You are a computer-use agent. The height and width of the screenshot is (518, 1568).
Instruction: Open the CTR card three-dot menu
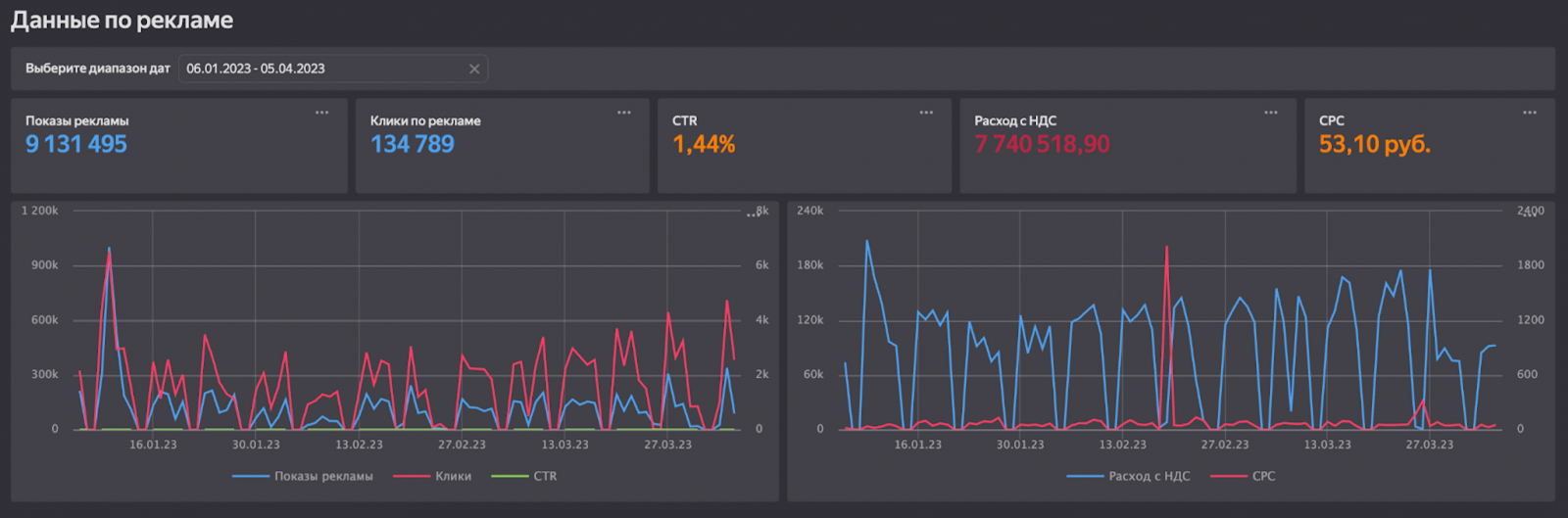[x=925, y=113]
